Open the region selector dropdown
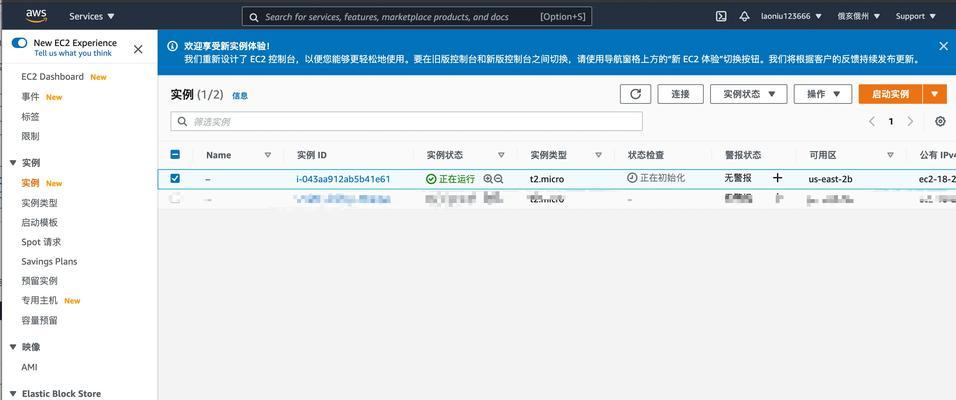The height and width of the screenshot is (400, 956). coord(859,16)
